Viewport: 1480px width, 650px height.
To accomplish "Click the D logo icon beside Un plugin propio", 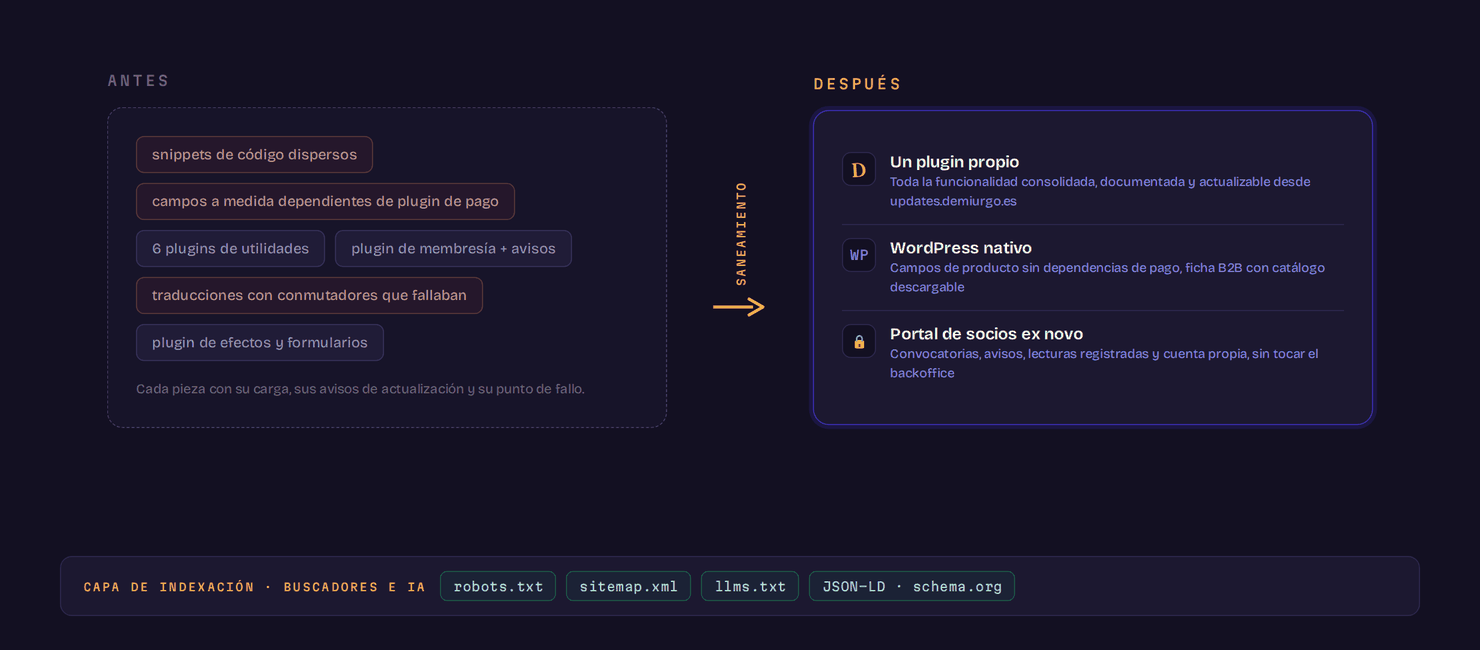I will [x=859, y=170].
